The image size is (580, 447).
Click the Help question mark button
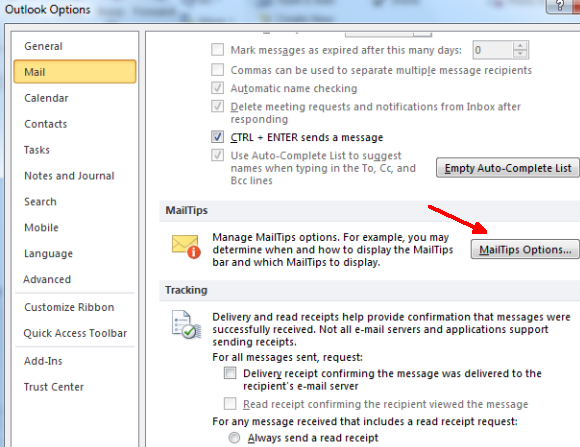560,6
